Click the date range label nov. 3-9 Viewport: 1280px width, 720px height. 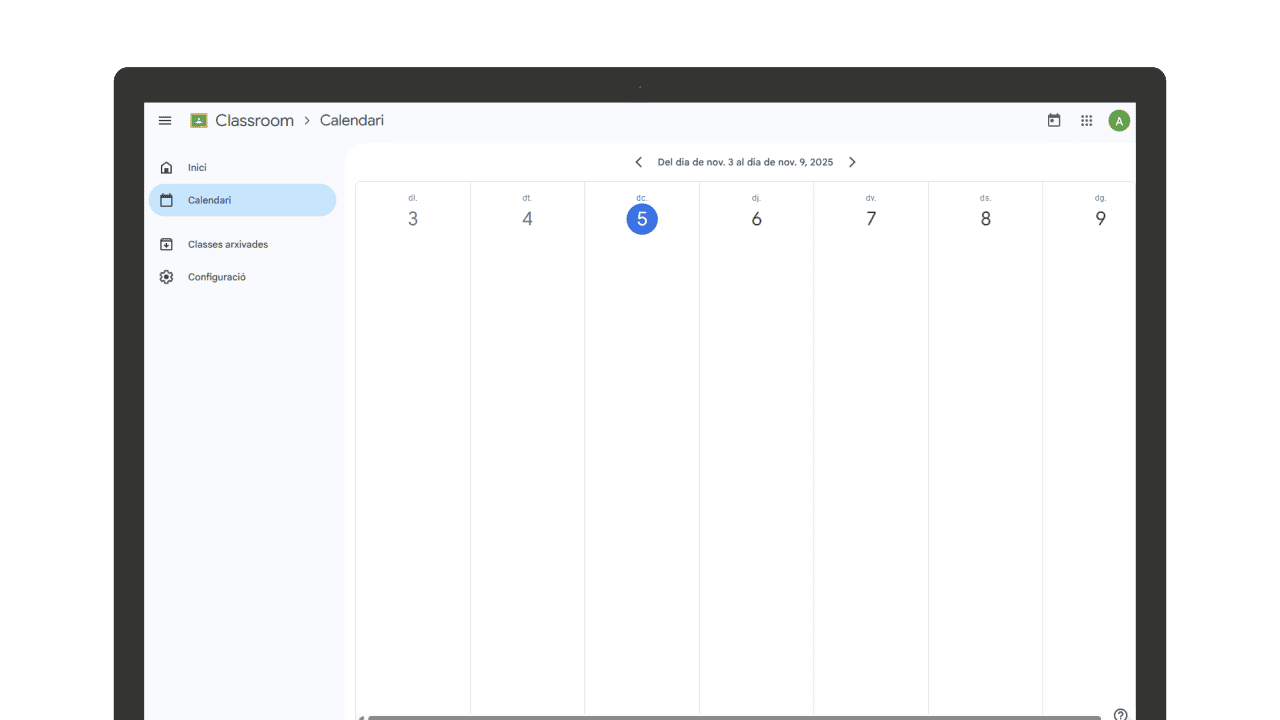point(745,161)
